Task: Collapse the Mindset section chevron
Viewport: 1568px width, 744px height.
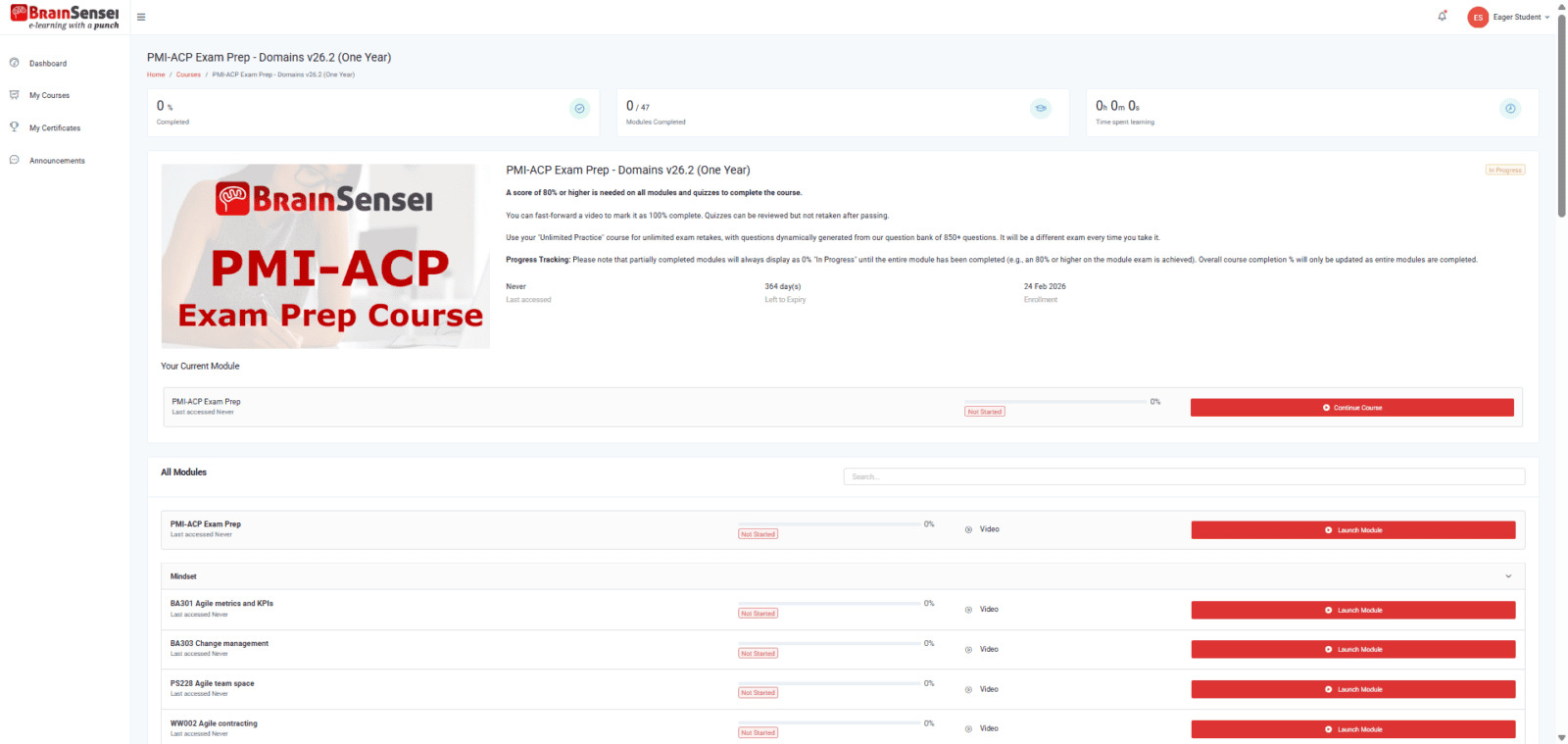Action: point(1508,576)
